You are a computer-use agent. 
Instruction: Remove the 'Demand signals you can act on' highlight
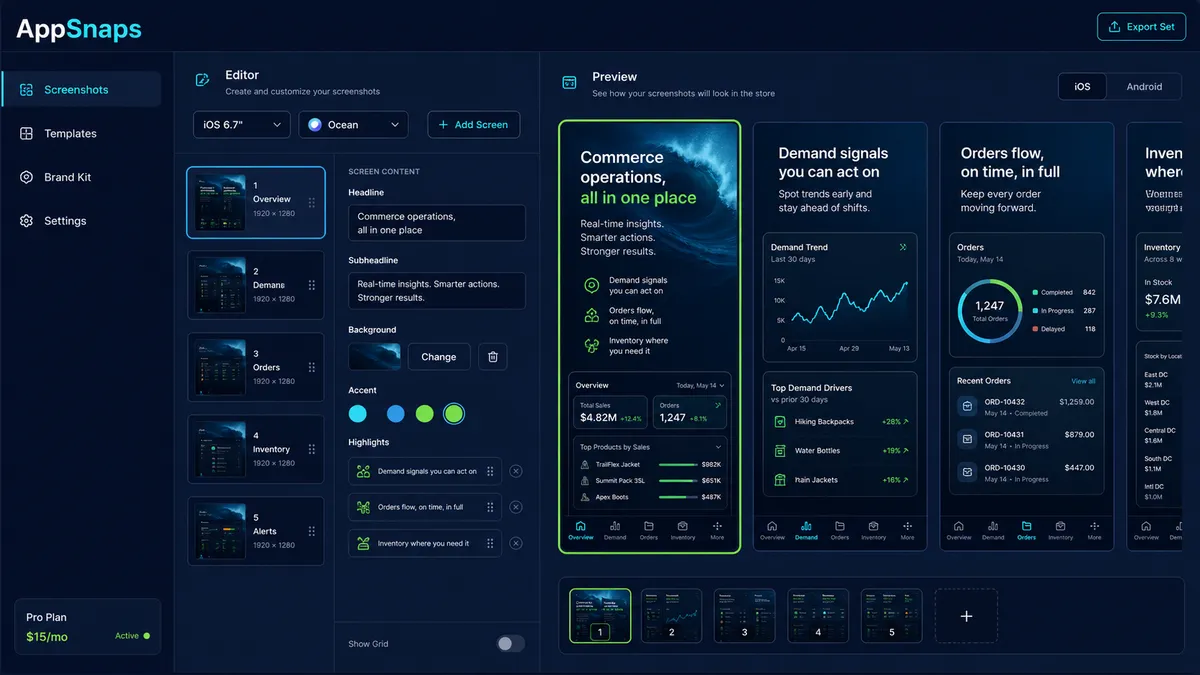pos(516,471)
